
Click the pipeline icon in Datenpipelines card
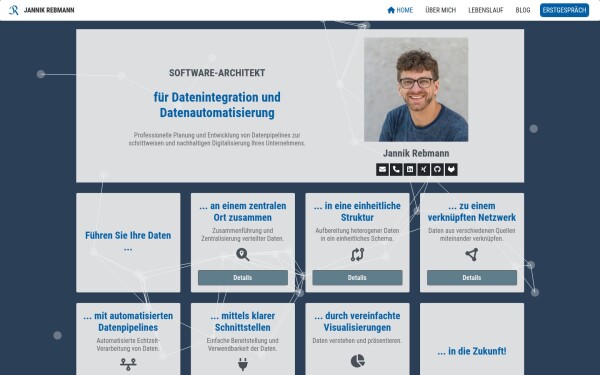[128, 364]
